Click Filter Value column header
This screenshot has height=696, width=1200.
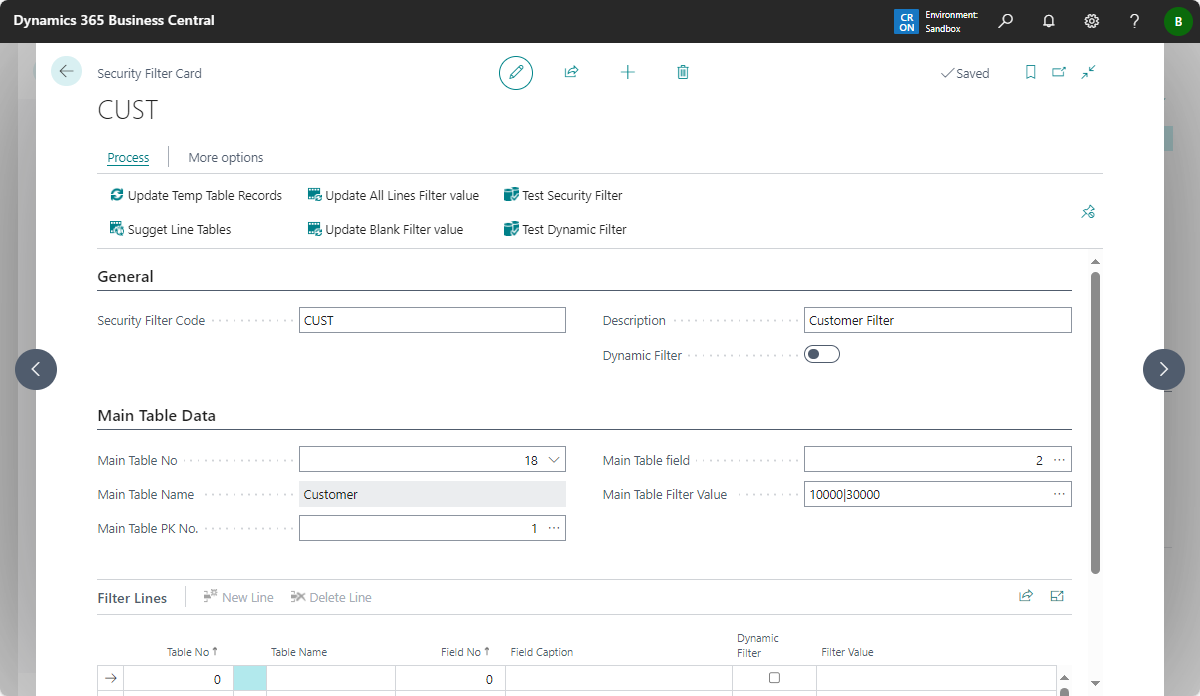[847, 652]
